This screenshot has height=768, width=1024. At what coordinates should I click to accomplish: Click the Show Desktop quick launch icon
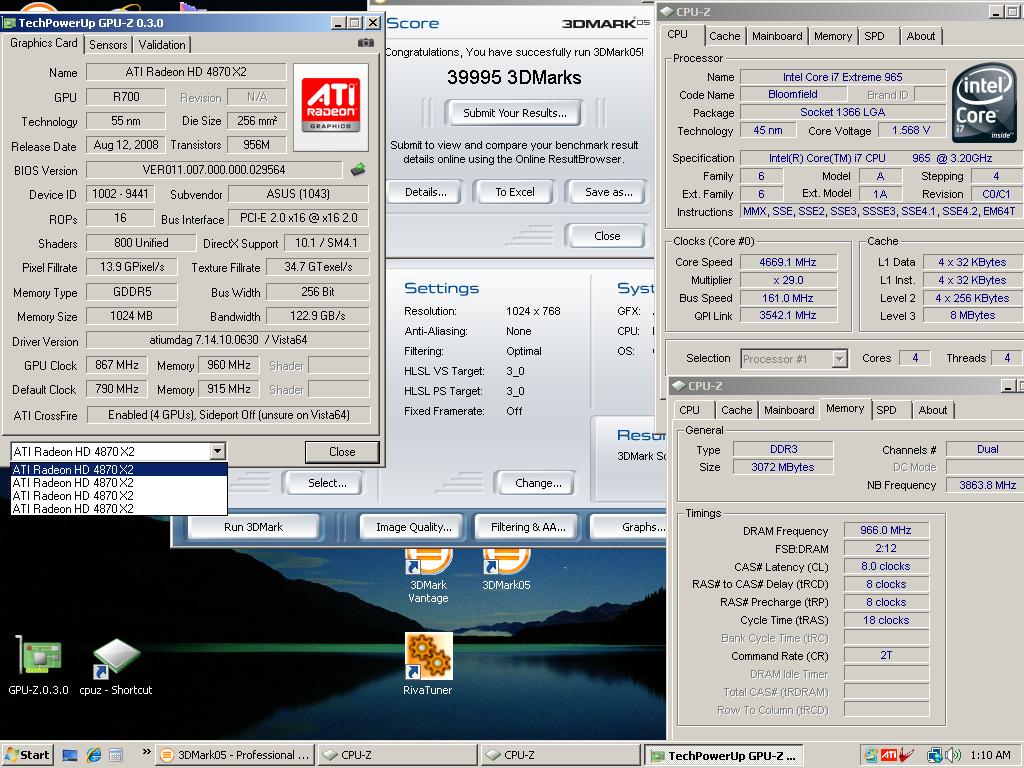tap(70, 755)
